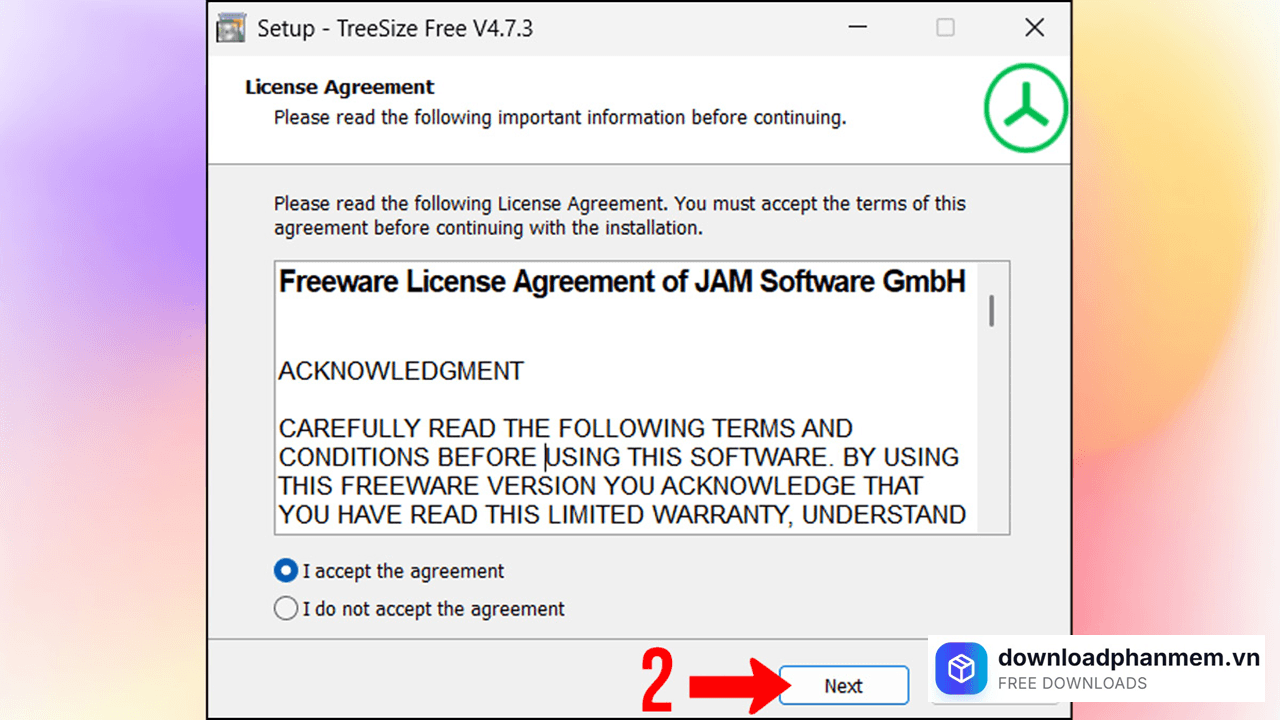Click the 'Freeware License Agreement' heading in the text box
This screenshot has width=1280, height=720.
point(622,282)
